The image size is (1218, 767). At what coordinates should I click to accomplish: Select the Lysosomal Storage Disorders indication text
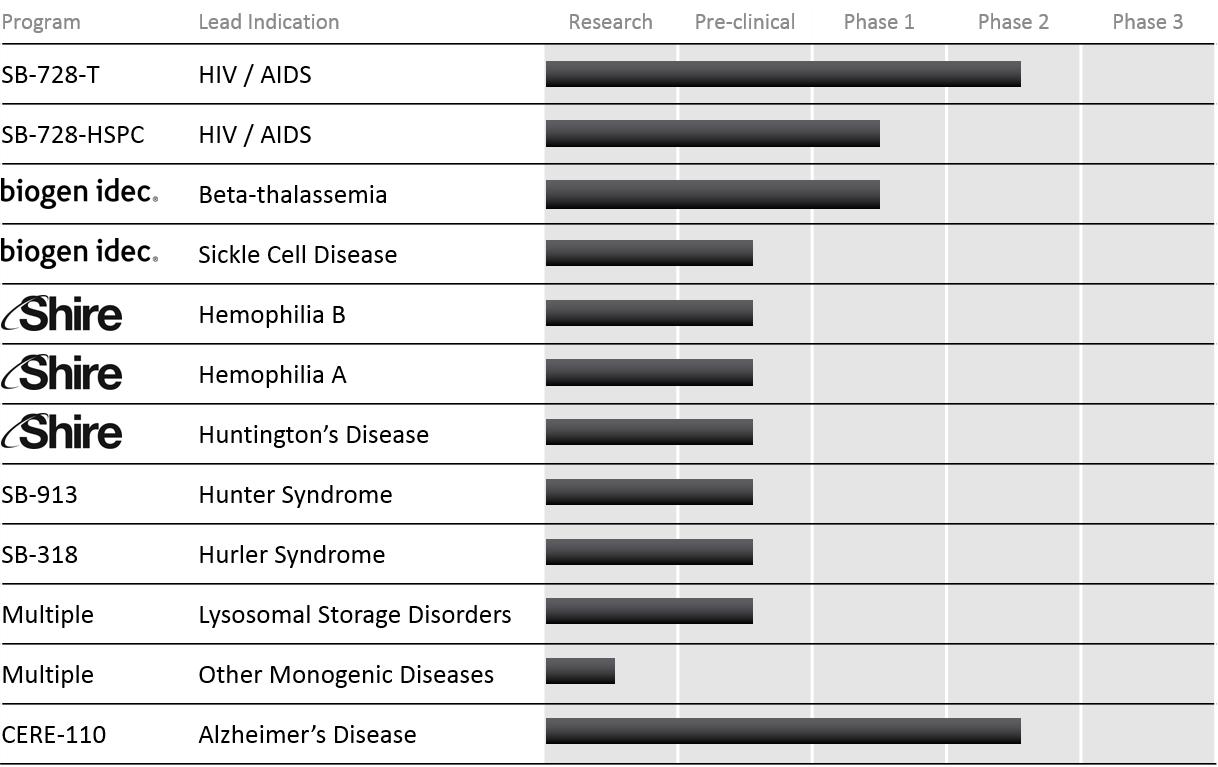(354, 615)
